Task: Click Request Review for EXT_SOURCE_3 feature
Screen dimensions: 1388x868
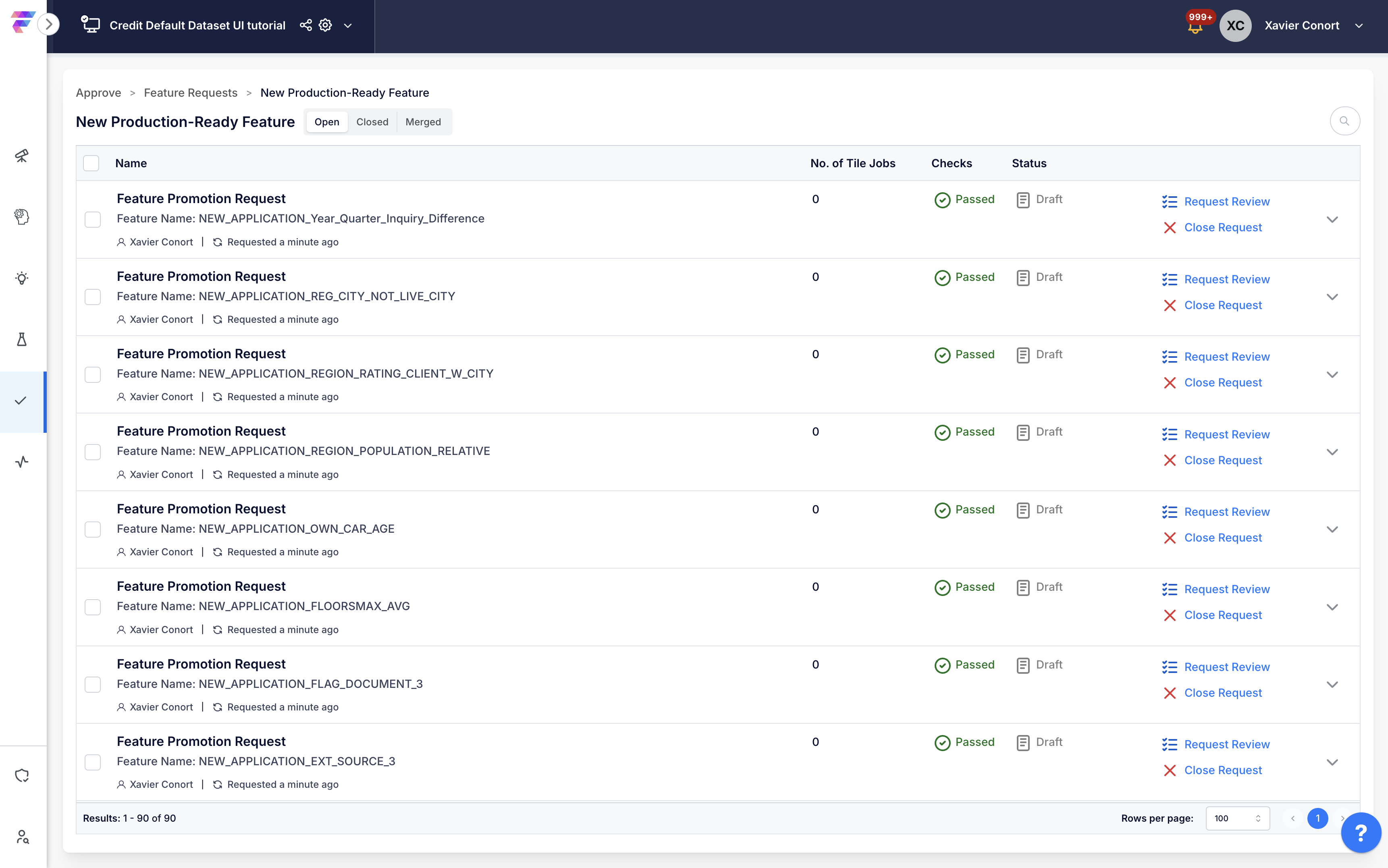Action: click(1226, 744)
